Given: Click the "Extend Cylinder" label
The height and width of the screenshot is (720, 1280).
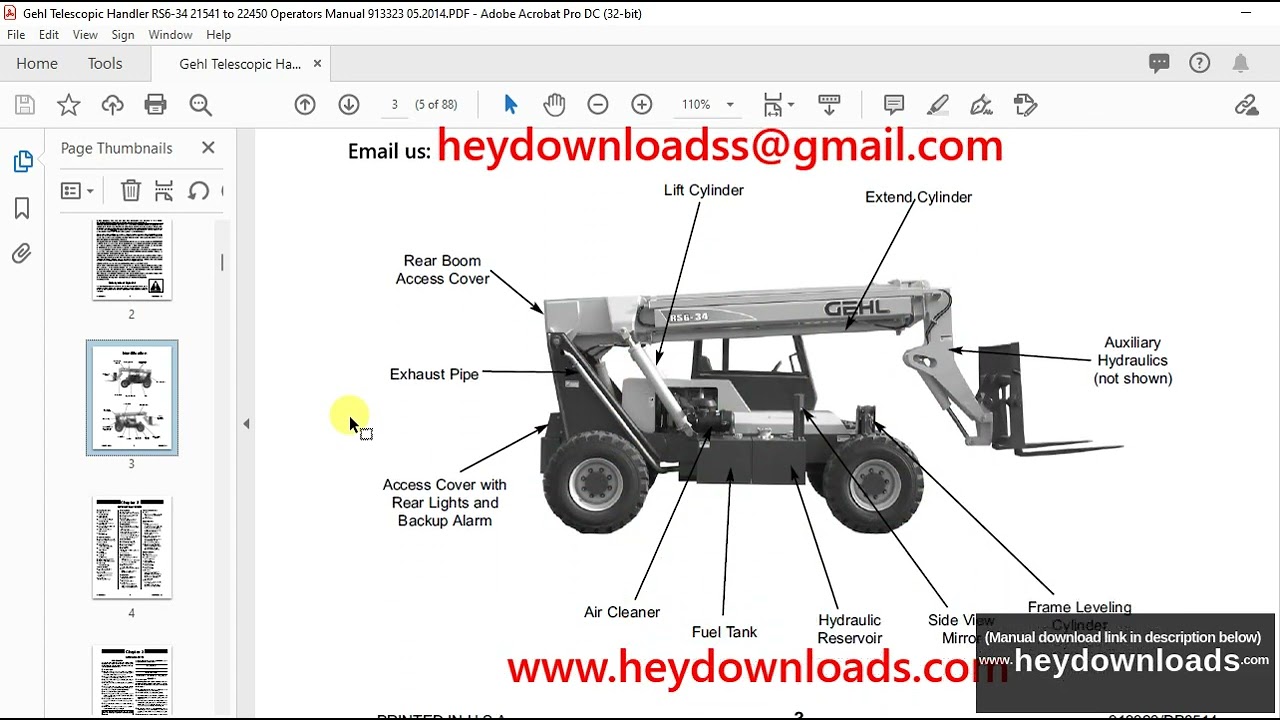Looking at the screenshot, I should [918, 197].
